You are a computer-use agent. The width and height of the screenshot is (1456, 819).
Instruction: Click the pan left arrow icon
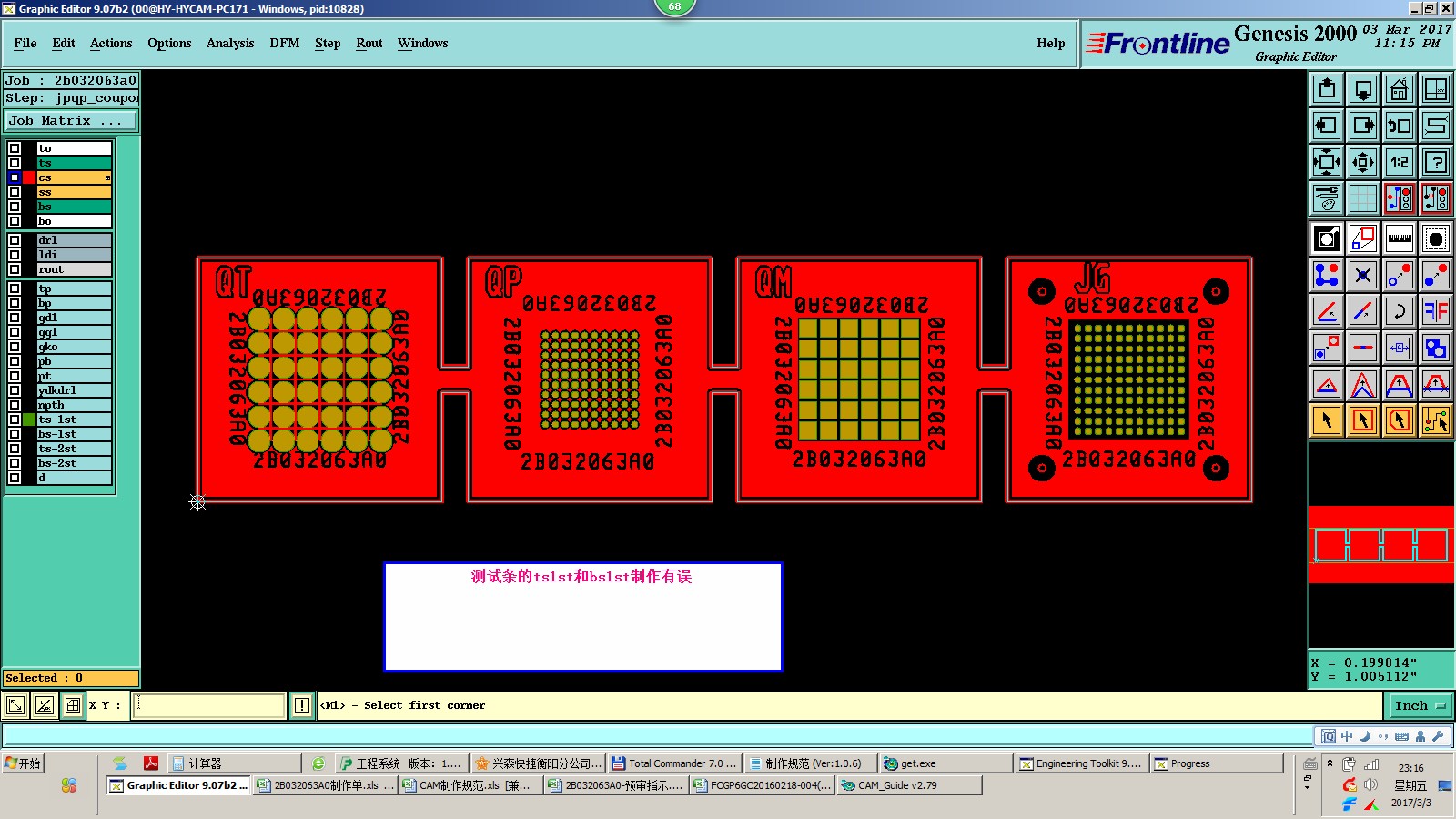1327,126
